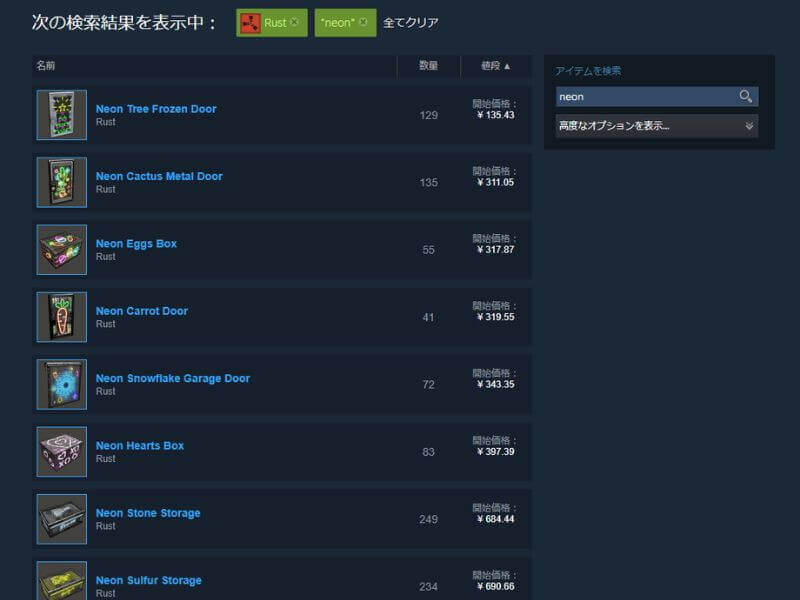Screen dimensions: 800x600
Task: Remove the Rust filter tag
Action: (x=294, y=22)
